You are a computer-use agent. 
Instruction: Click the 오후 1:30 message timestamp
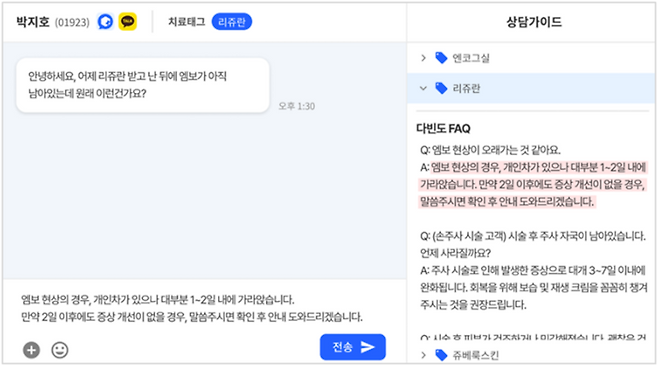point(297,106)
